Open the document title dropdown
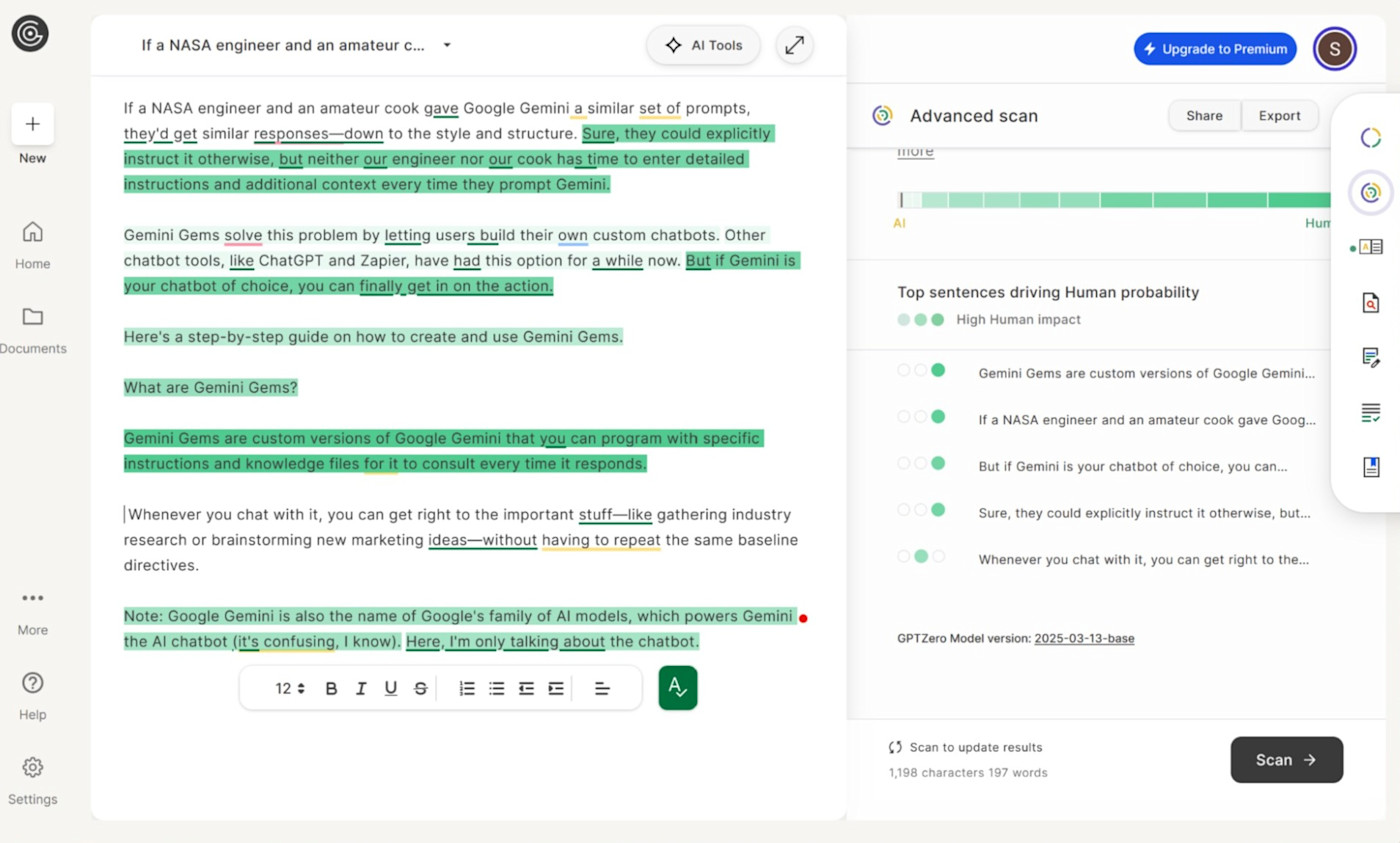 [x=447, y=45]
